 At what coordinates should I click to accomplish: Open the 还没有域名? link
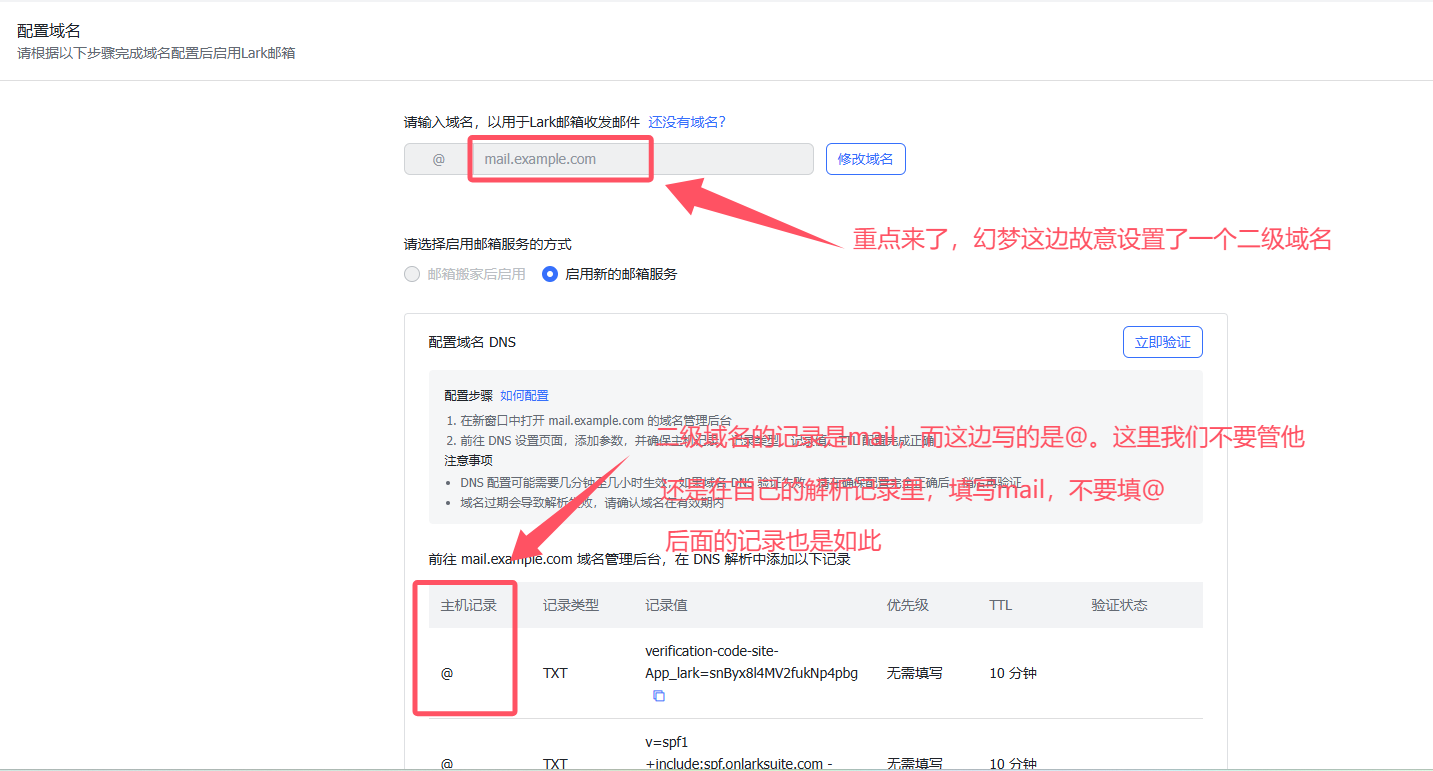pos(686,122)
